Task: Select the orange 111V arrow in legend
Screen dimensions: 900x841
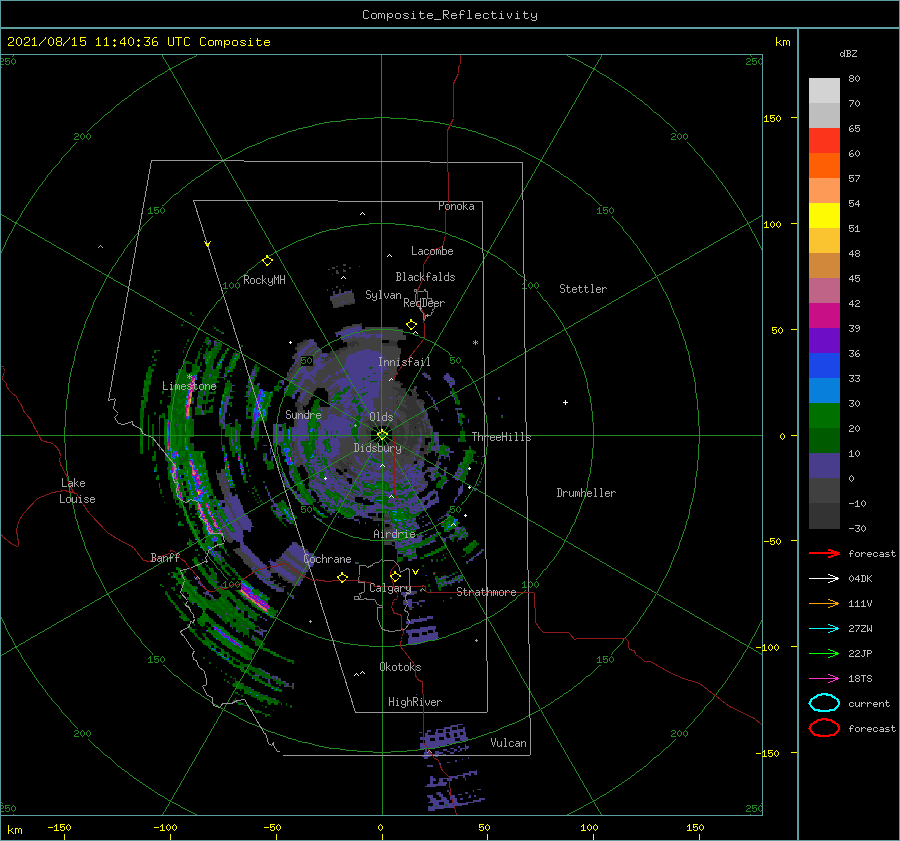Action: coord(824,603)
